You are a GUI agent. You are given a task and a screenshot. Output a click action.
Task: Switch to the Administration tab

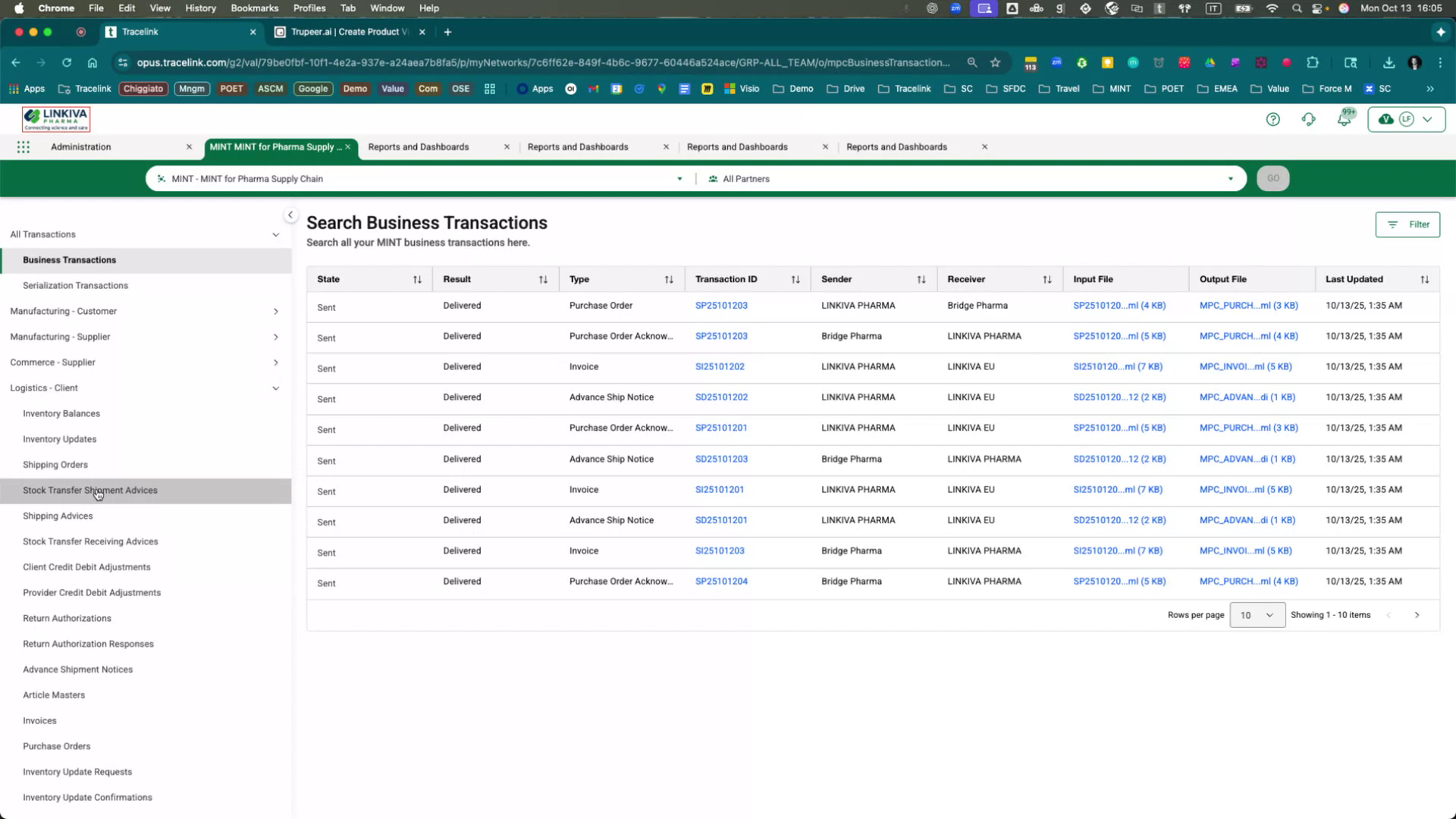pyautogui.click(x=80, y=146)
